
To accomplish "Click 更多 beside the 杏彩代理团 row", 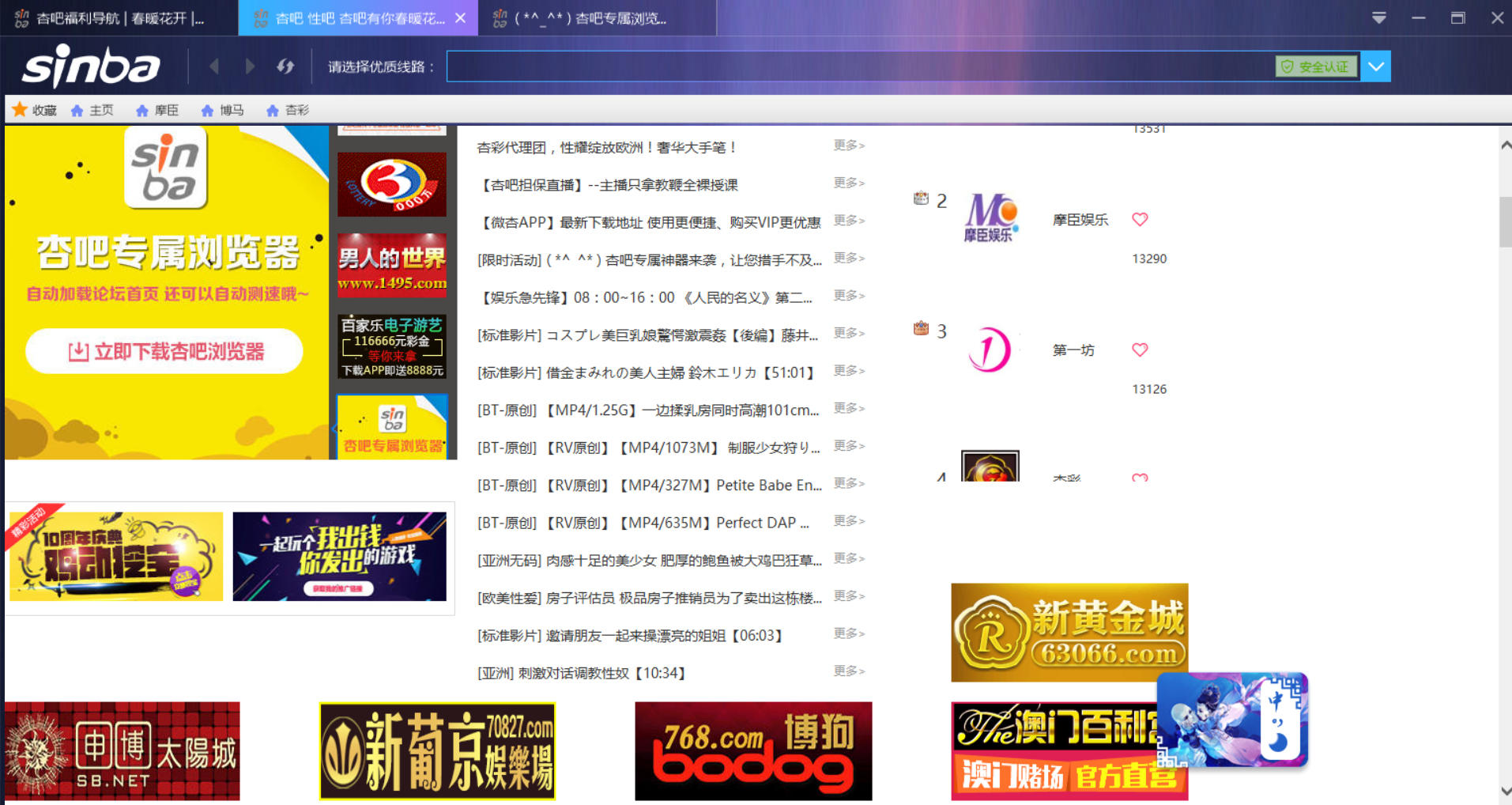I will [849, 146].
